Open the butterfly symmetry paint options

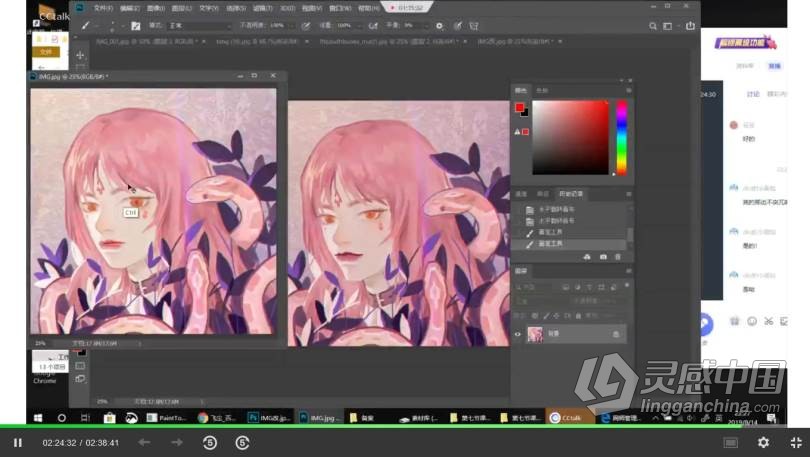click(x=473, y=26)
